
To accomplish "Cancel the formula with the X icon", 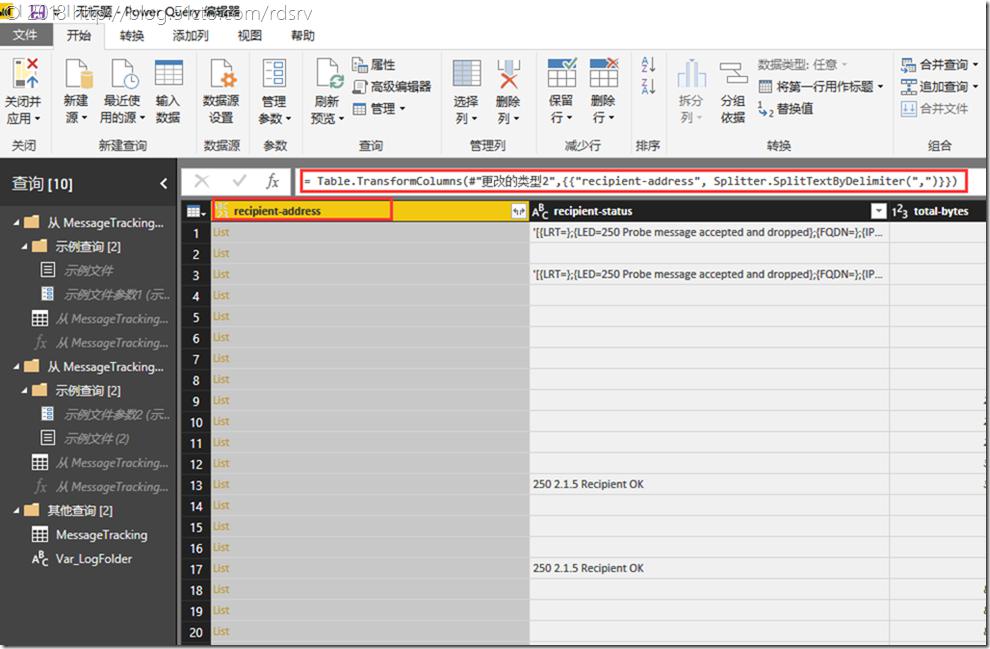I will (x=201, y=181).
